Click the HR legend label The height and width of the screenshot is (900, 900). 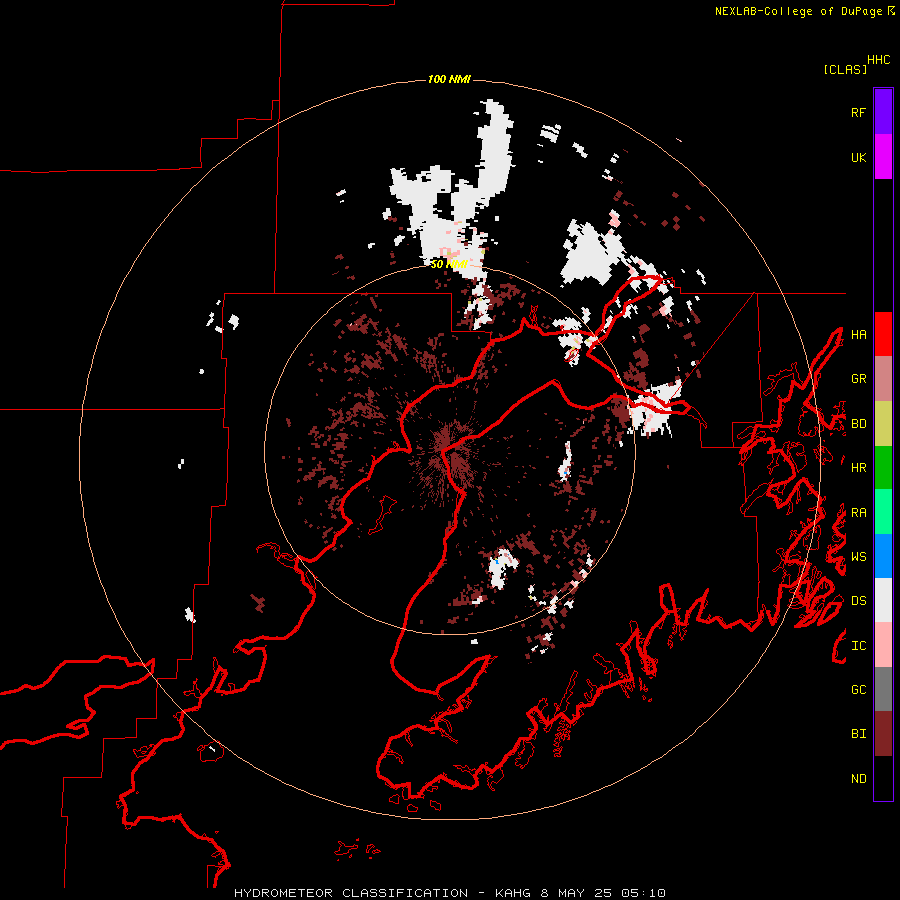pos(858,468)
